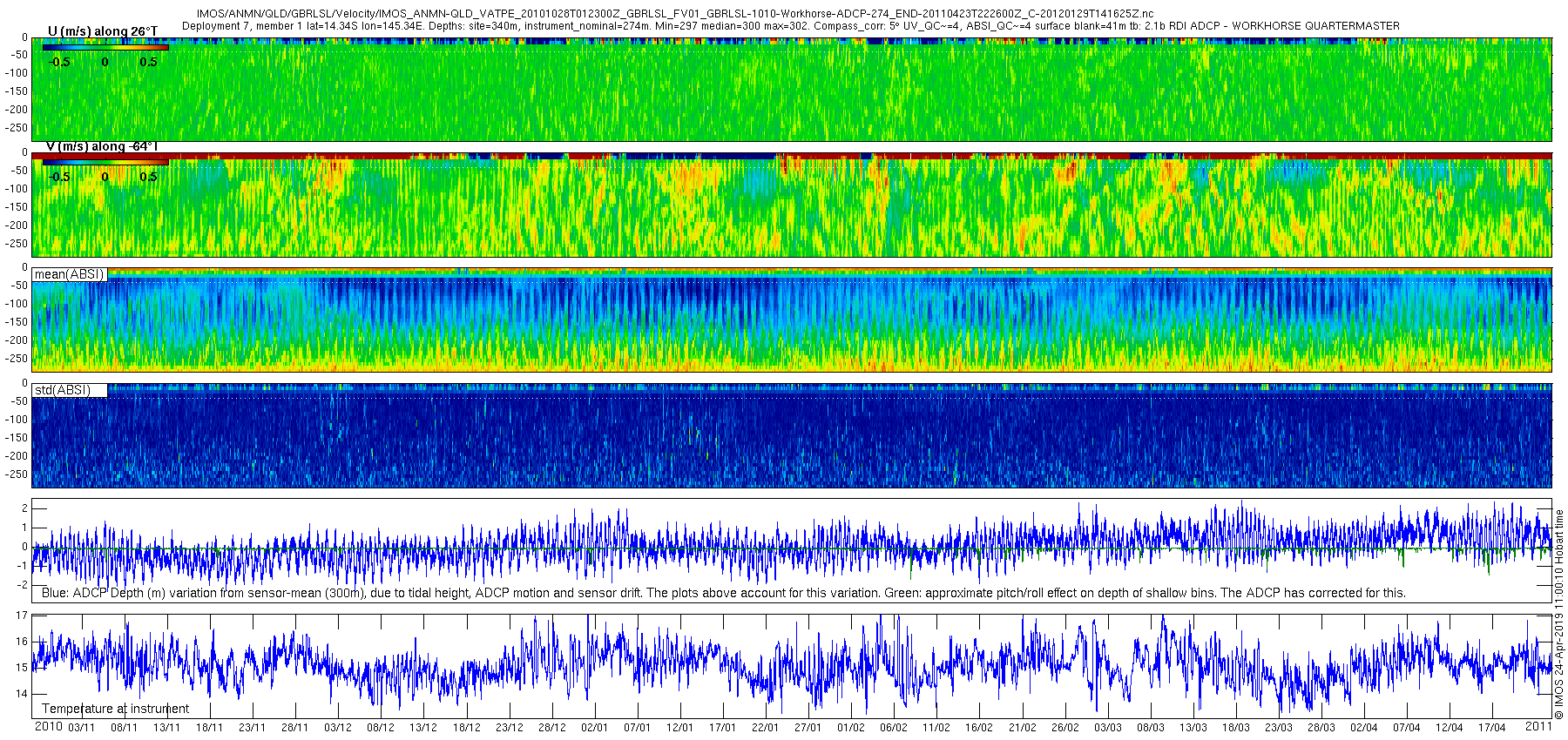Screen dimensions: 1568x740
Task: Click the '13/11' date tick
Action: click(167, 728)
